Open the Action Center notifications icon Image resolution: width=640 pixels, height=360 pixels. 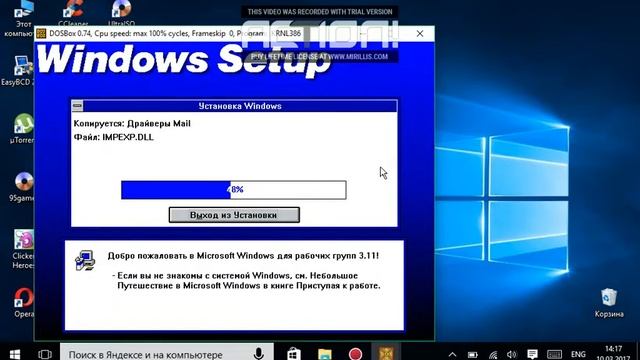532,354
